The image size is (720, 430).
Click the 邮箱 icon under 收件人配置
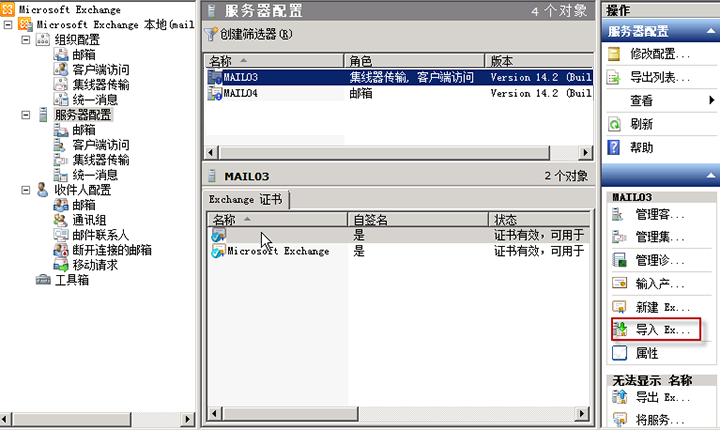point(61,205)
